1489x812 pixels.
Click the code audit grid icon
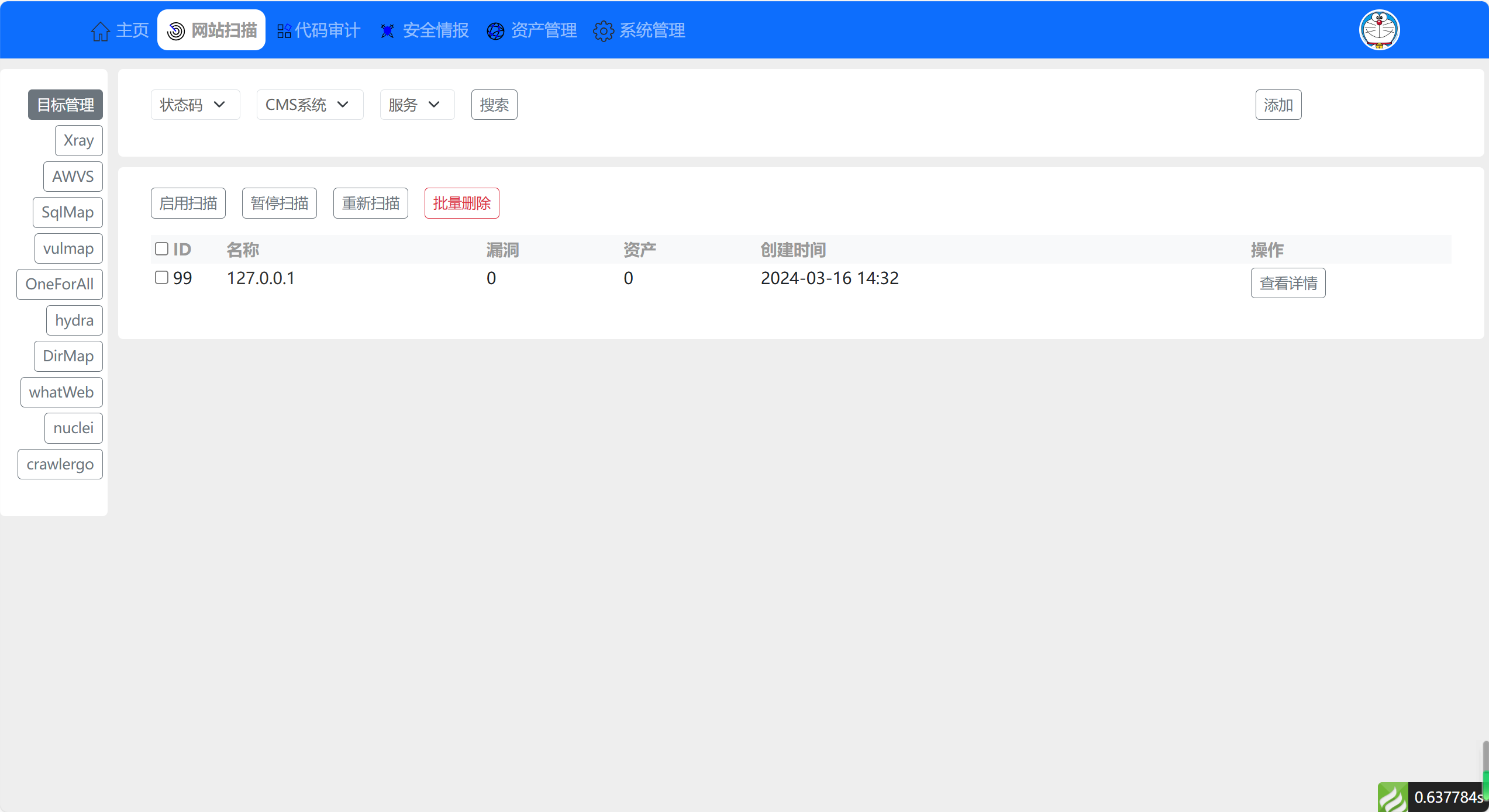[x=284, y=31]
